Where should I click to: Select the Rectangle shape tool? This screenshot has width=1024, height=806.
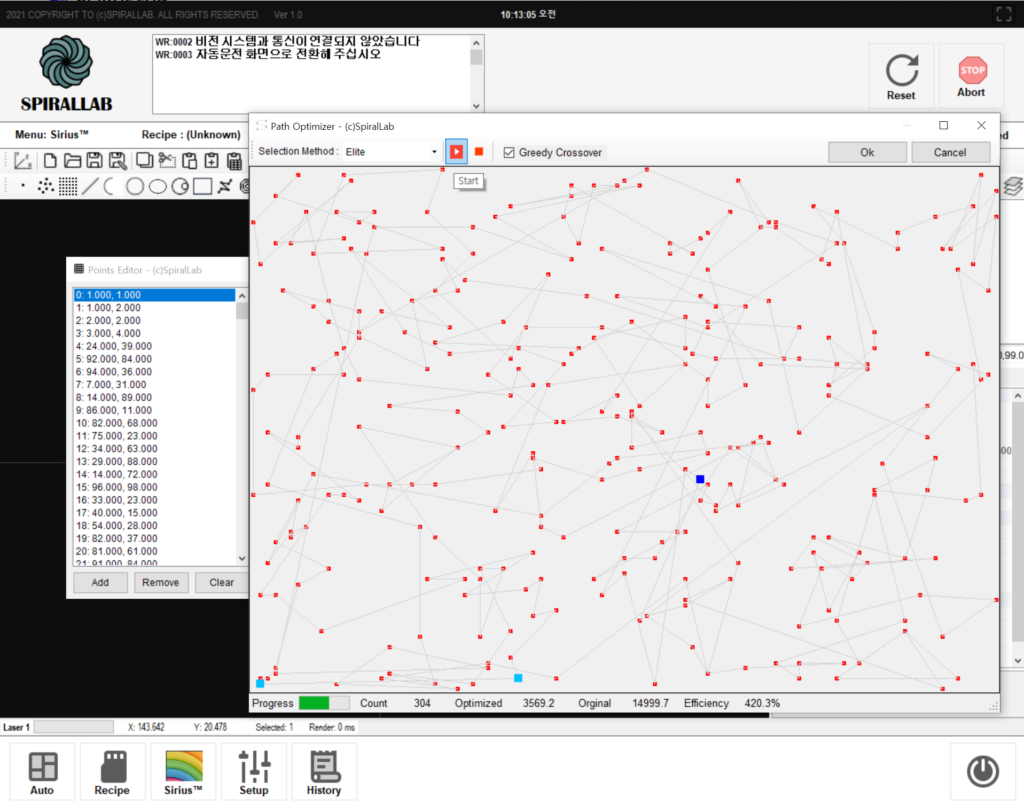204,186
